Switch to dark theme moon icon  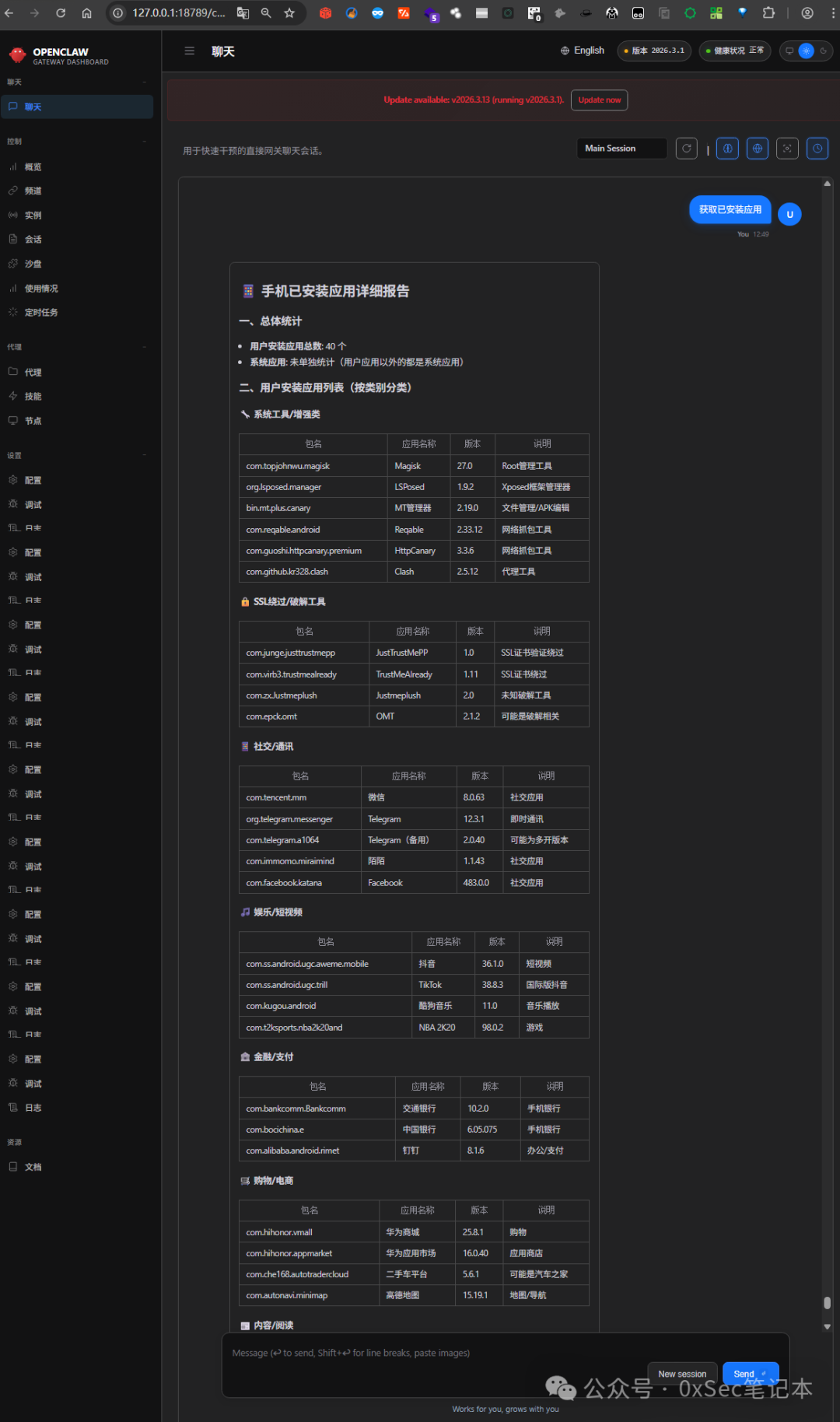[823, 51]
